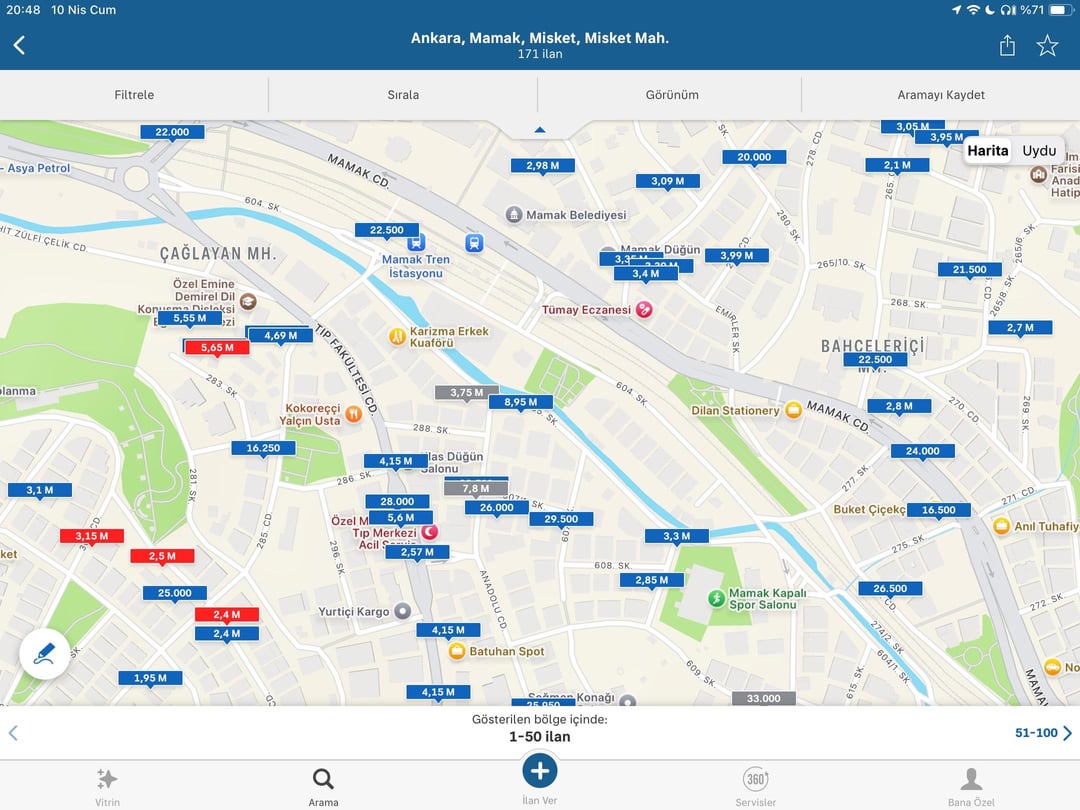The height and width of the screenshot is (810, 1080).
Task: Go to next listings 51-100
Action: click(x=1043, y=733)
